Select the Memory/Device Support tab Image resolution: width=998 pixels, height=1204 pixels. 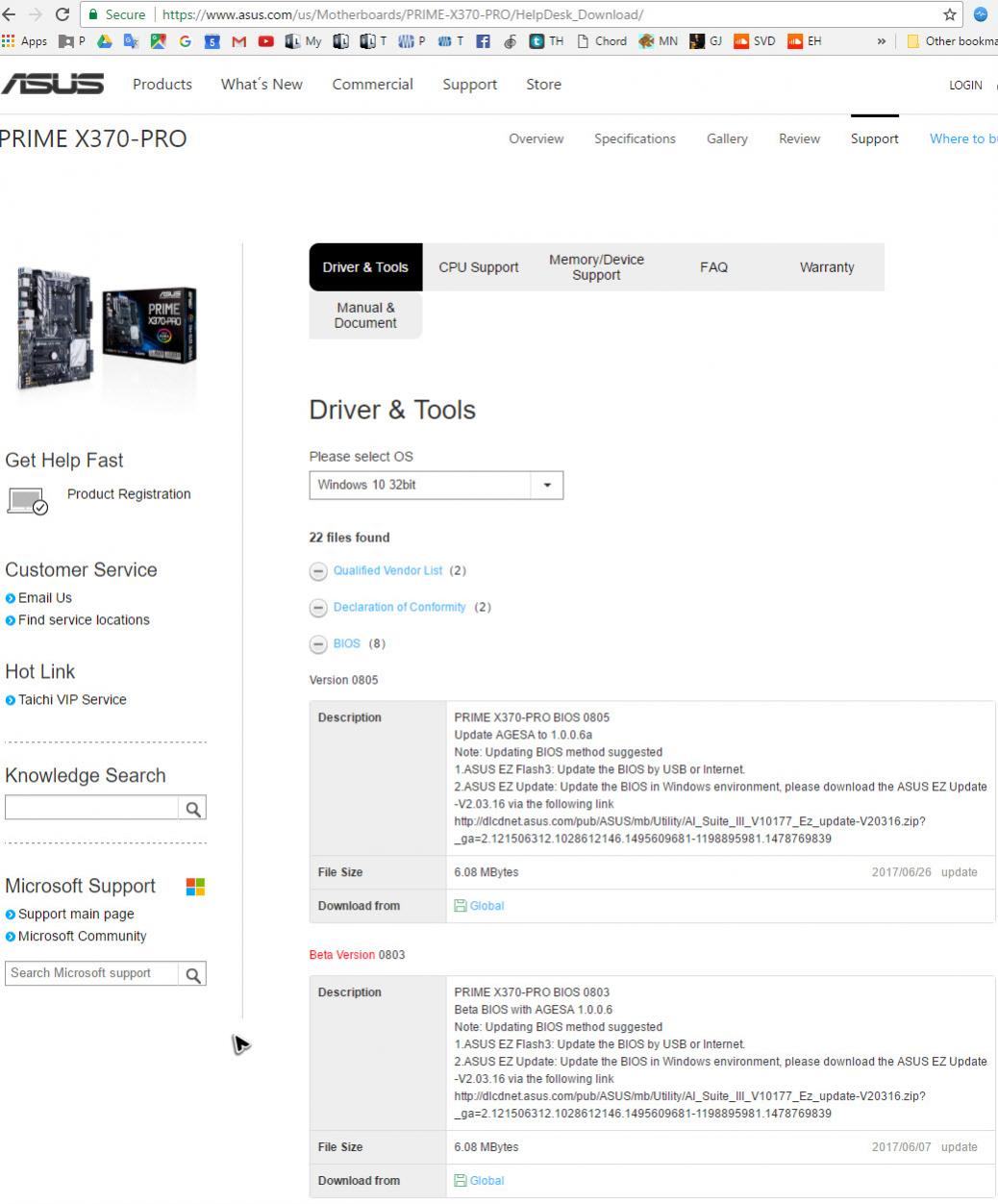596,267
